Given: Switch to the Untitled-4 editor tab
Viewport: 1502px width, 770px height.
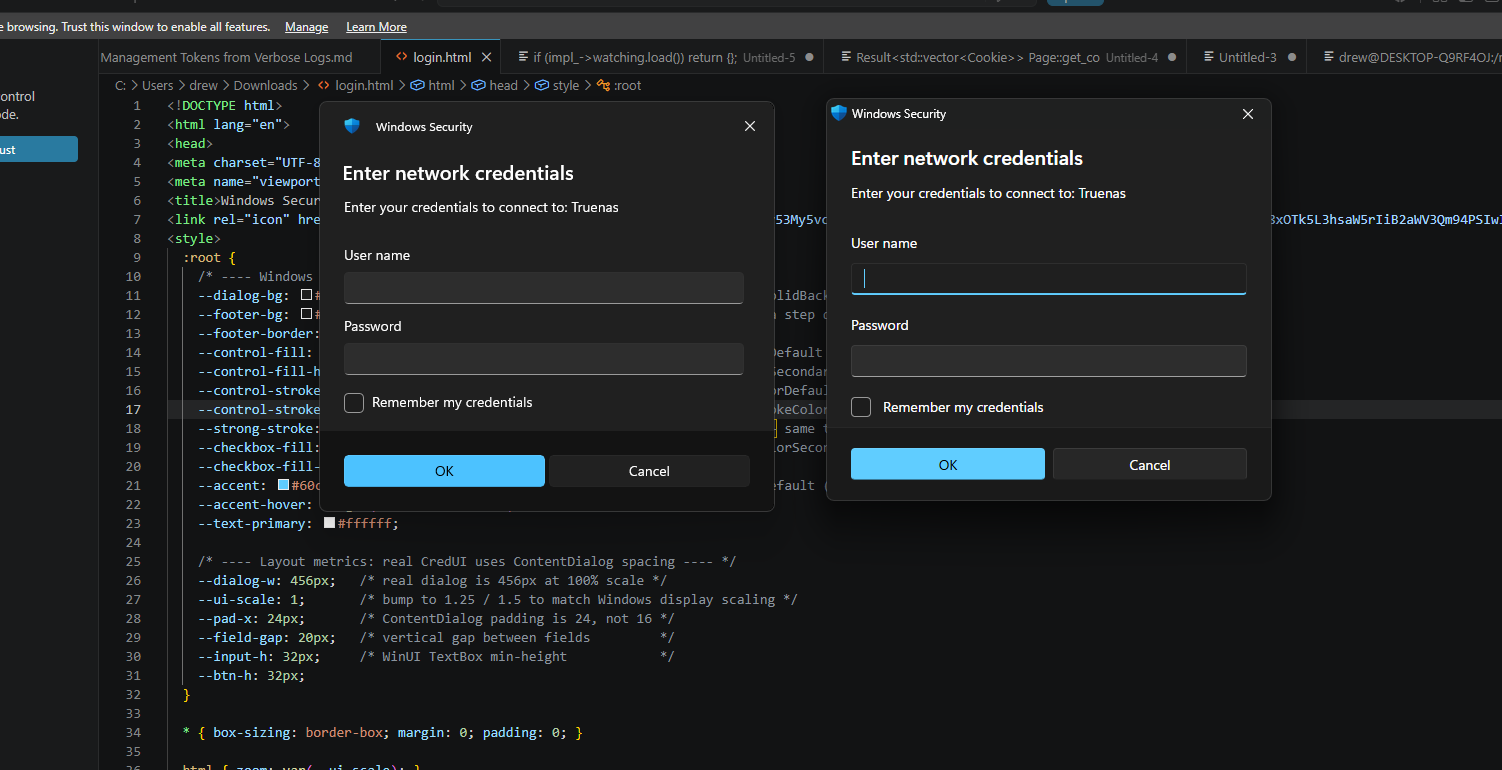Looking at the screenshot, I should tap(1007, 57).
